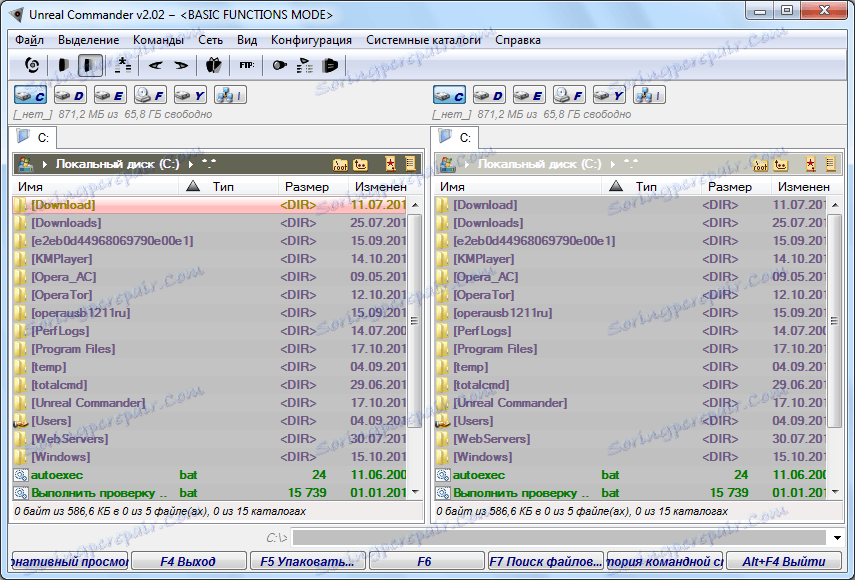The width and height of the screenshot is (855, 580).
Task: Open the Выделение menu
Action: (88, 40)
